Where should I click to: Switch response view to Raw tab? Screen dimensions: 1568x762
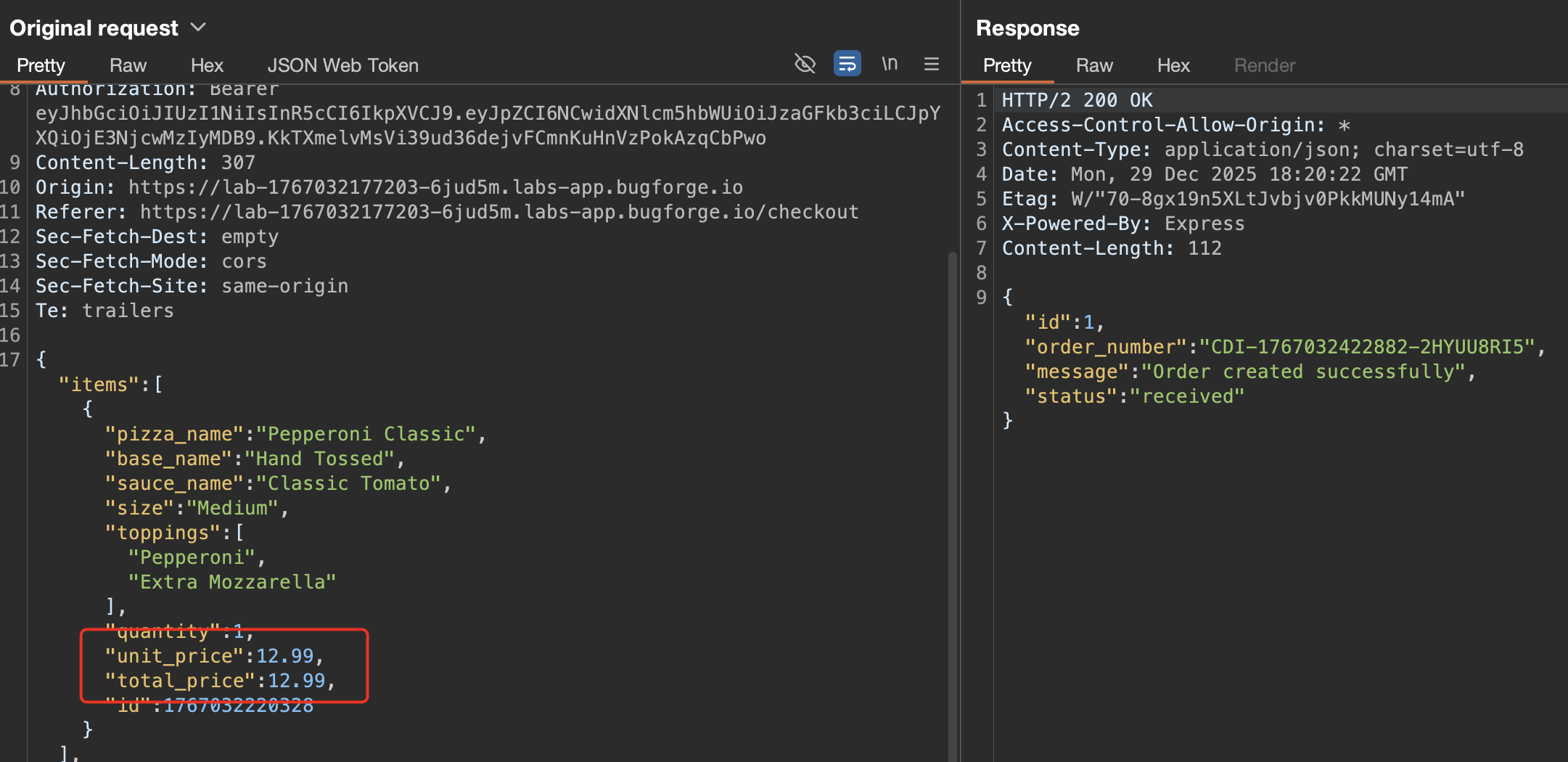[x=1093, y=65]
